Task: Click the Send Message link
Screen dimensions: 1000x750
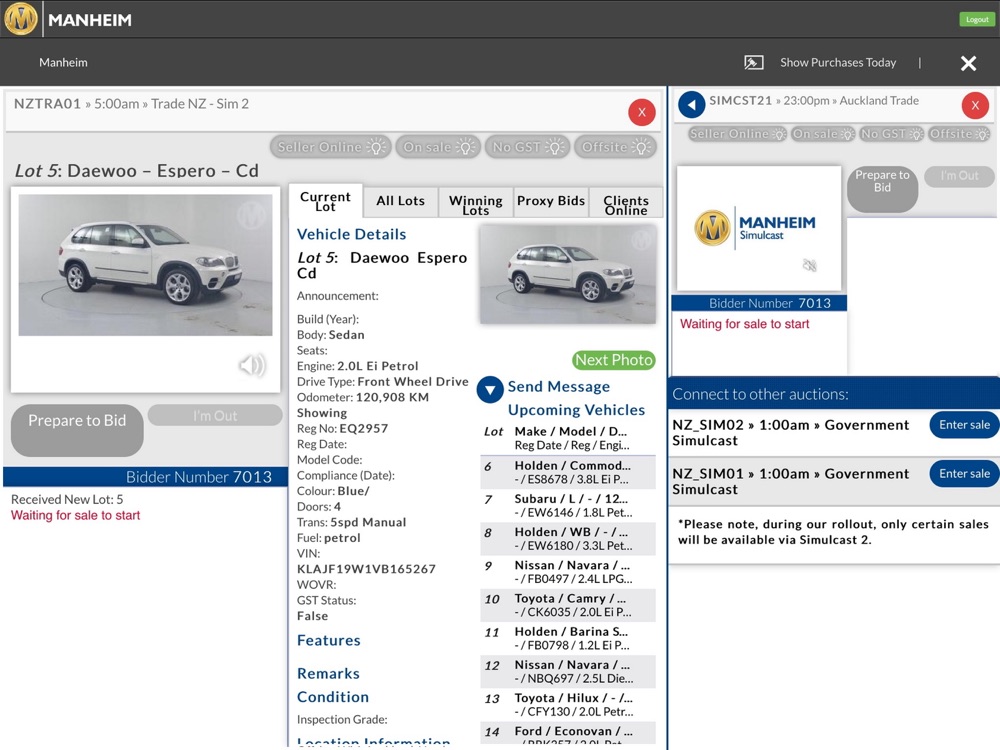Action: coord(559,386)
